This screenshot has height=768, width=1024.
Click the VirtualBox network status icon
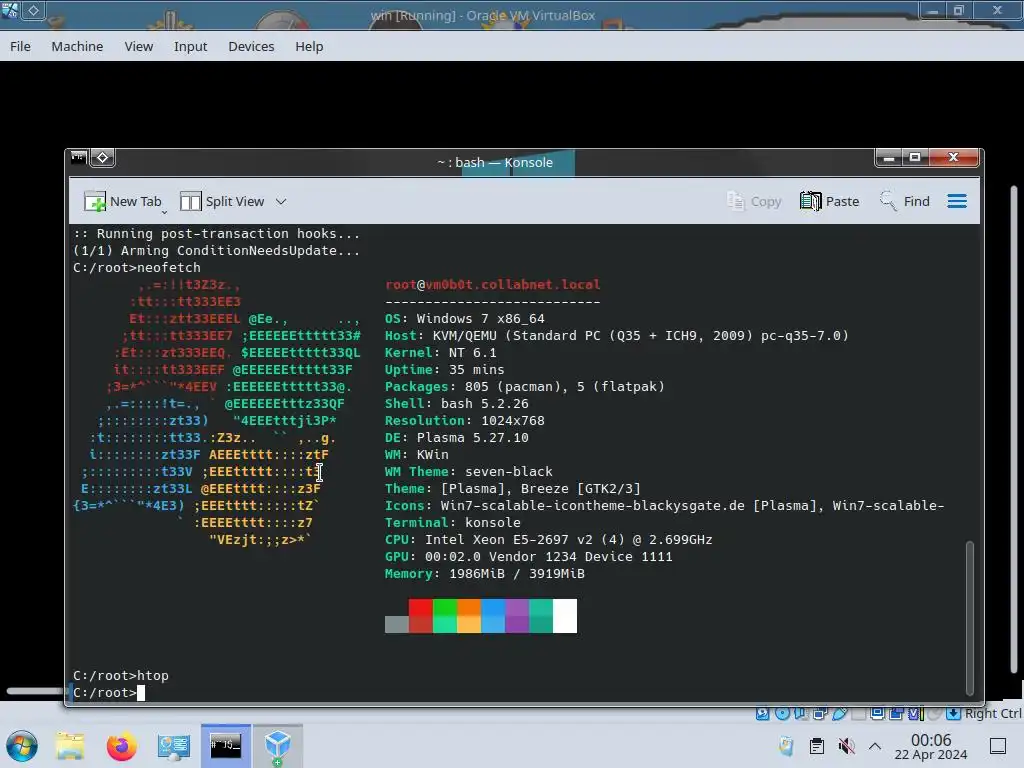pyautogui.click(x=820, y=713)
